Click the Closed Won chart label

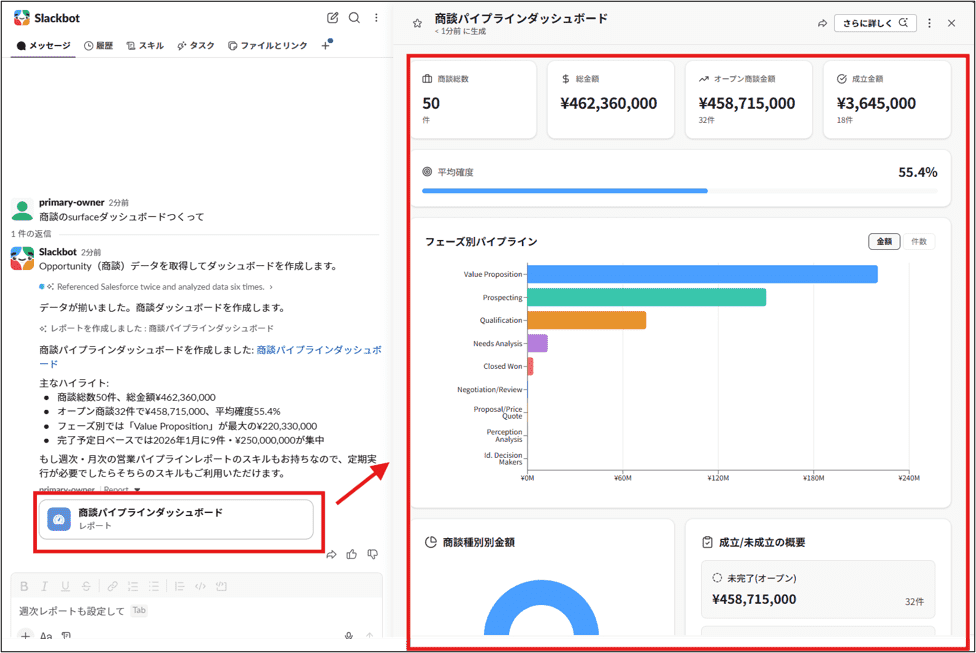pyautogui.click(x=503, y=366)
